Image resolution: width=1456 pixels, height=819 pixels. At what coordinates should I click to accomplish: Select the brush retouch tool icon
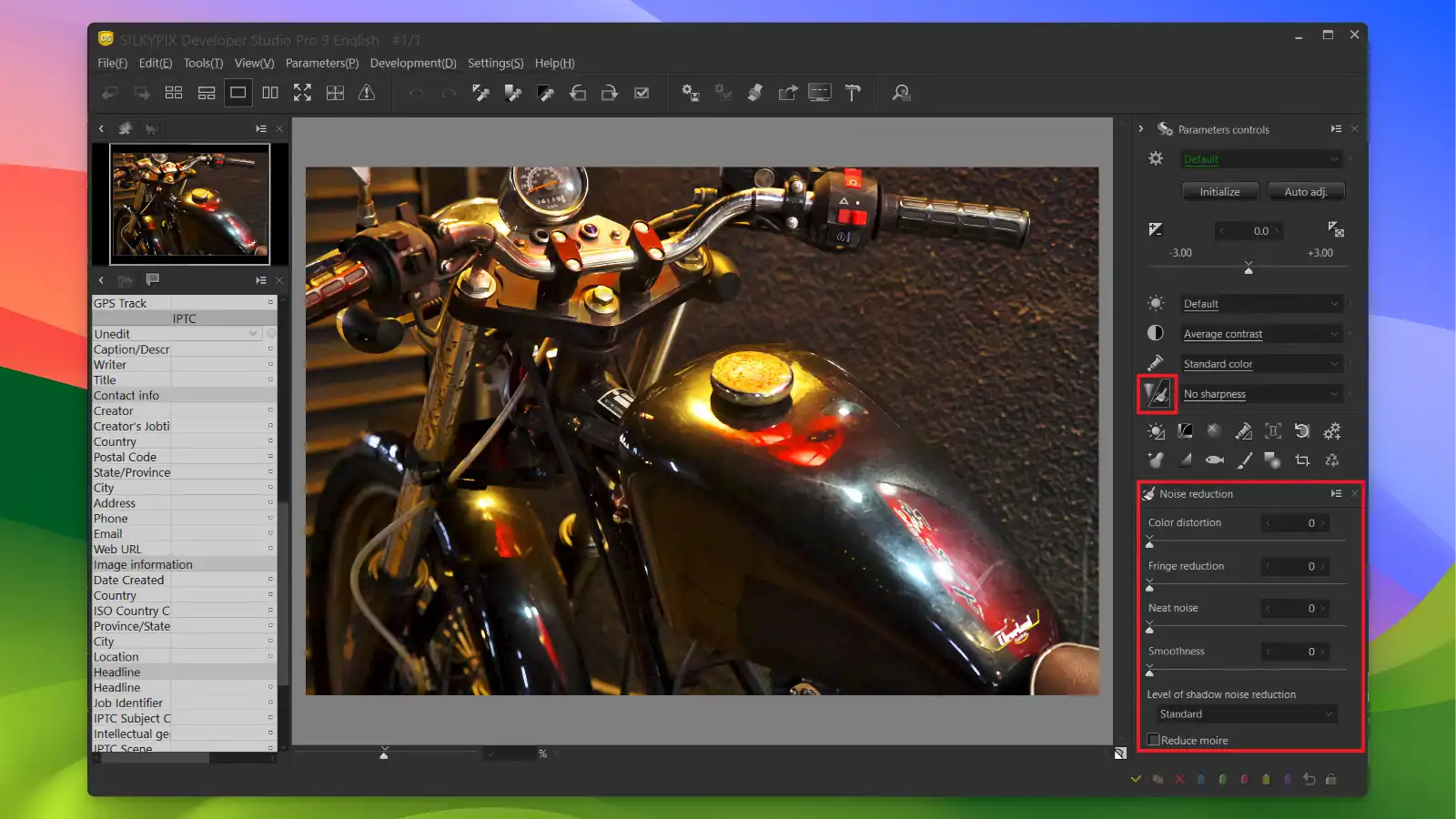tap(1246, 460)
